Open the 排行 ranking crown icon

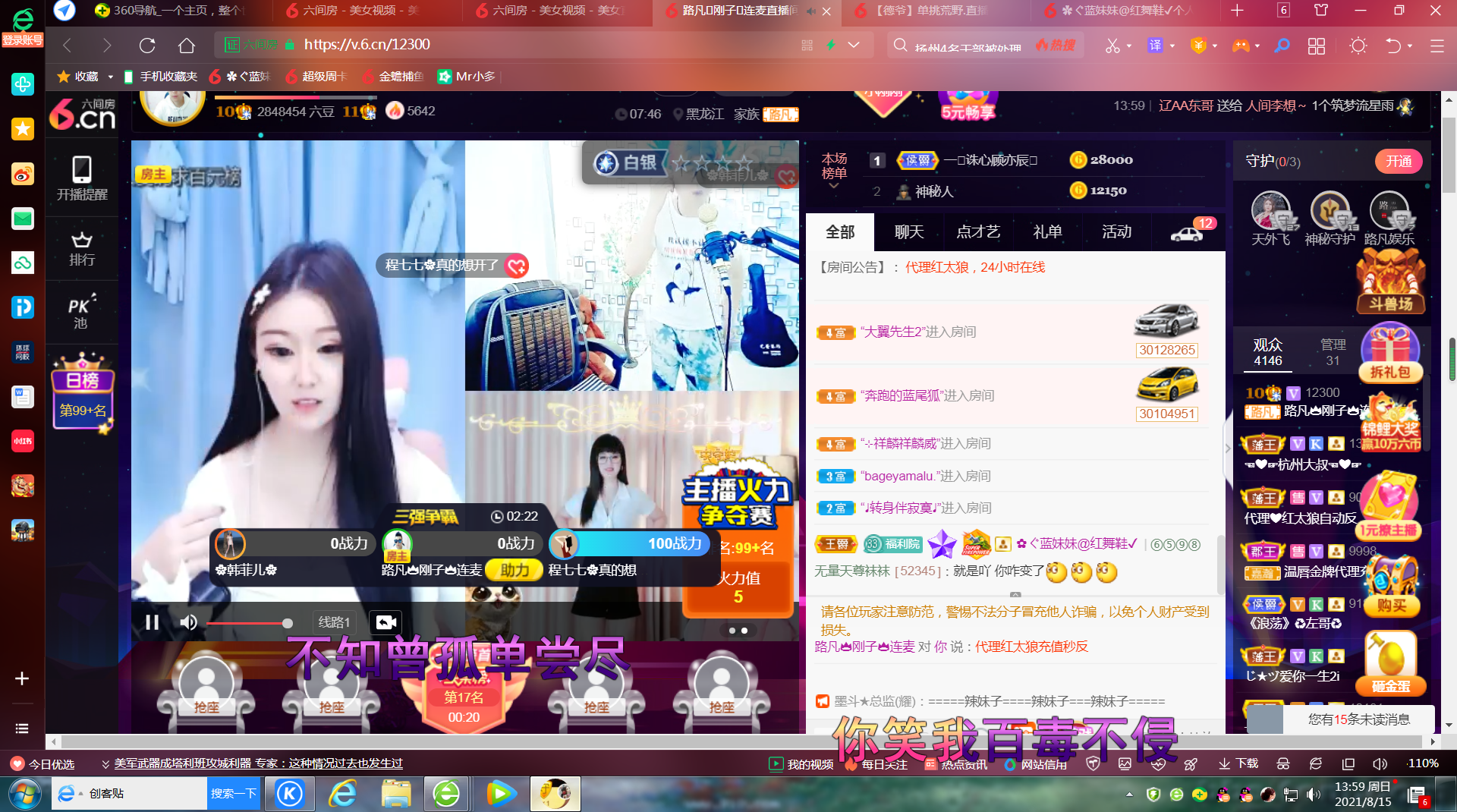point(82,250)
